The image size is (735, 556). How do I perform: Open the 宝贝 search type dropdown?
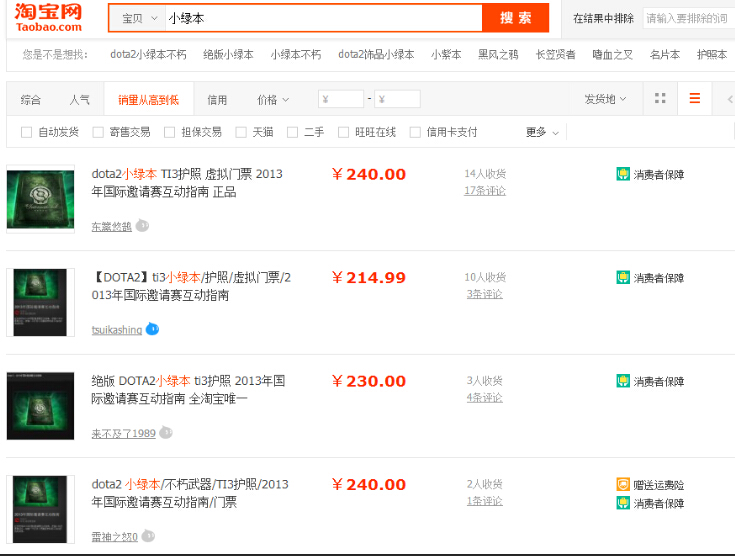tap(138, 18)
